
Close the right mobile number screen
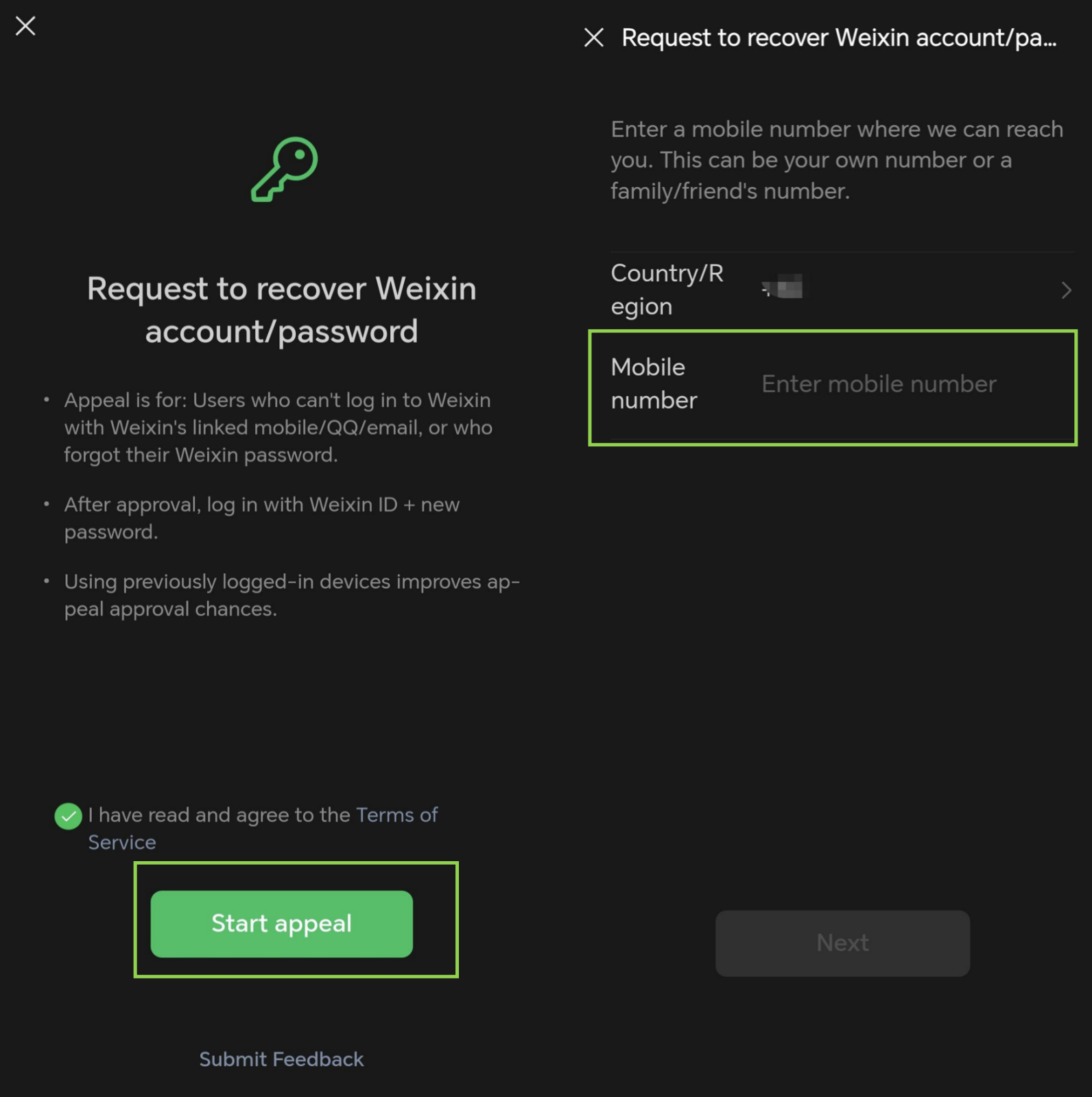click(x=594, y=38)
